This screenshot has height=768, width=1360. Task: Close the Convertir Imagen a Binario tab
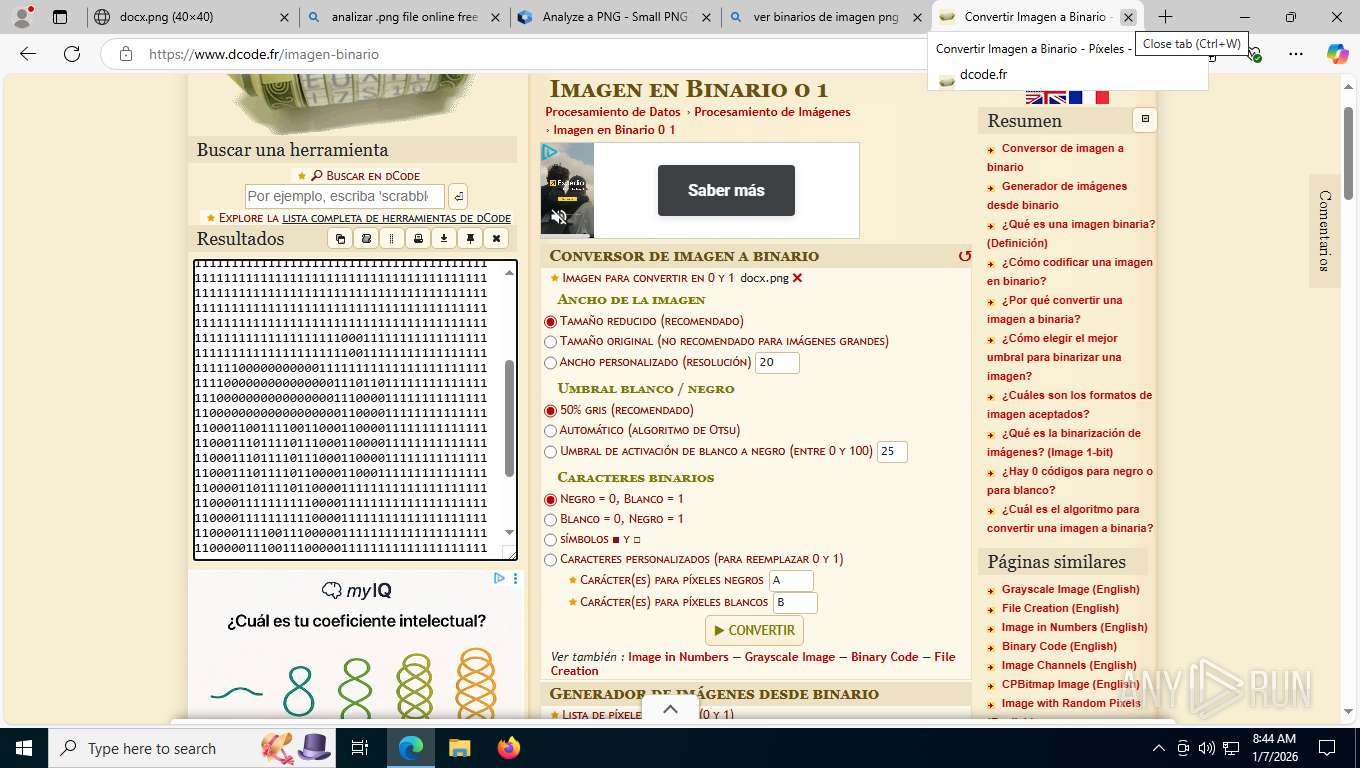pyautogui.click(x=1128, y=17)
